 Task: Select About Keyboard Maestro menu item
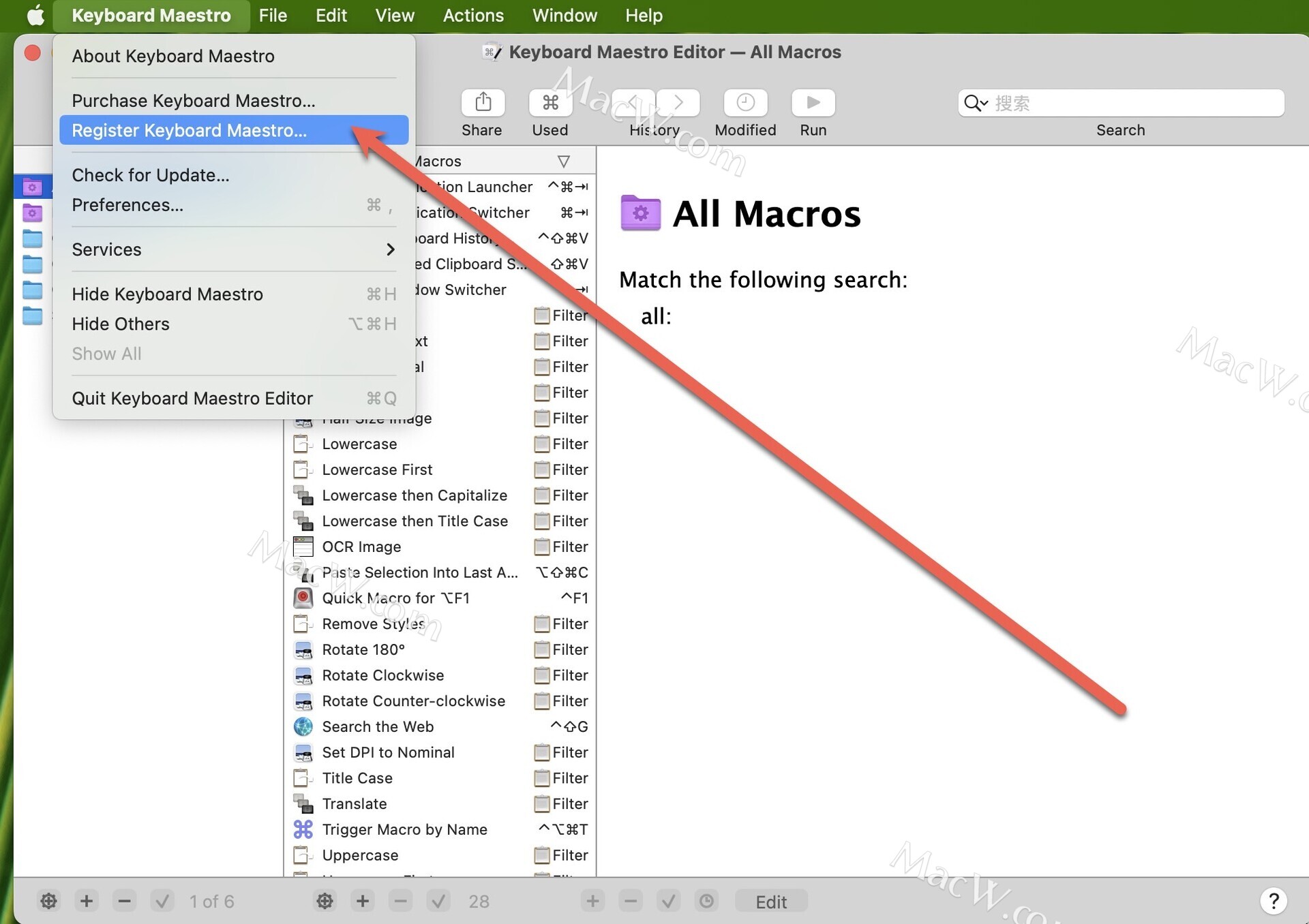click(x=234, y=56)
